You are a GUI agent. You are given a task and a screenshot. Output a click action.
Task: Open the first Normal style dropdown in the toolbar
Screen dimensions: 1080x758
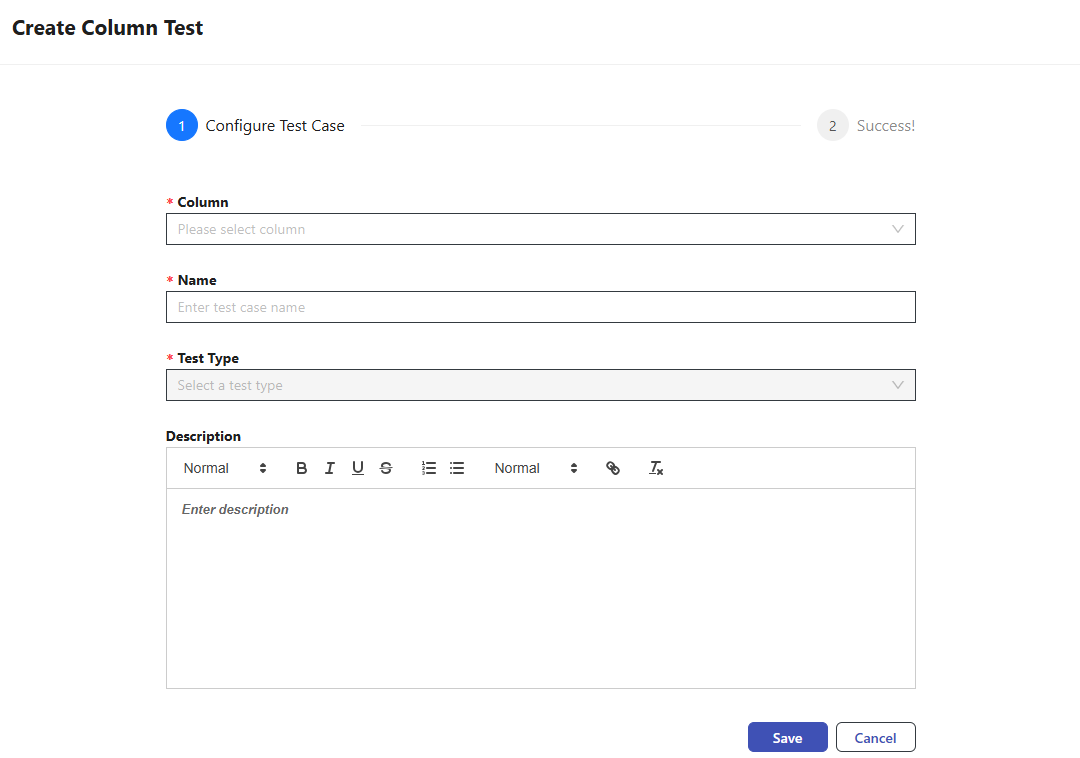[x=222, y=467]
